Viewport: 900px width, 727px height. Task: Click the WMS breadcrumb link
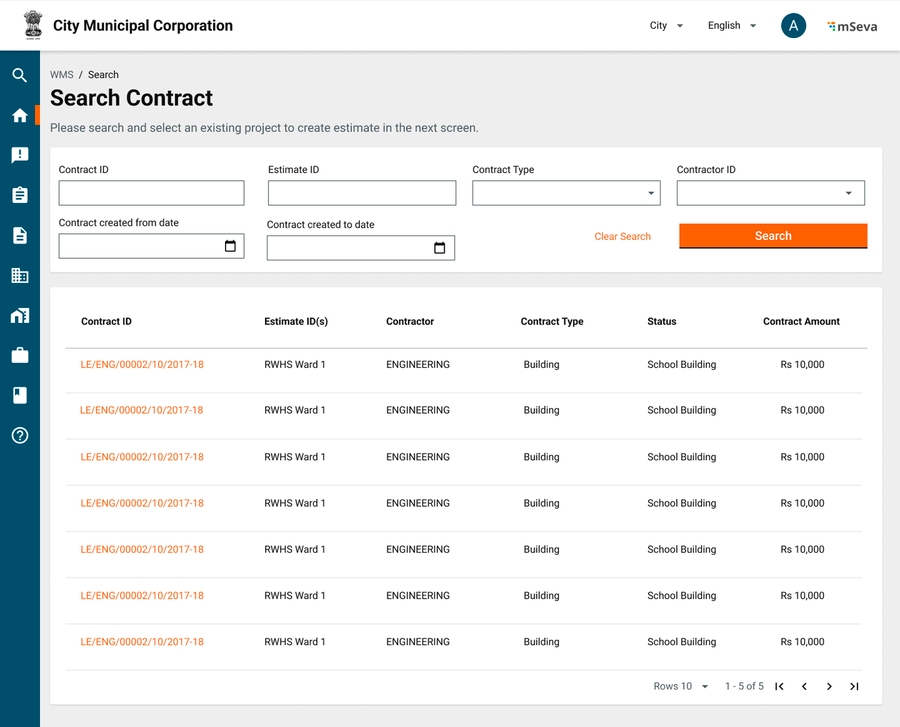[61, 75]
